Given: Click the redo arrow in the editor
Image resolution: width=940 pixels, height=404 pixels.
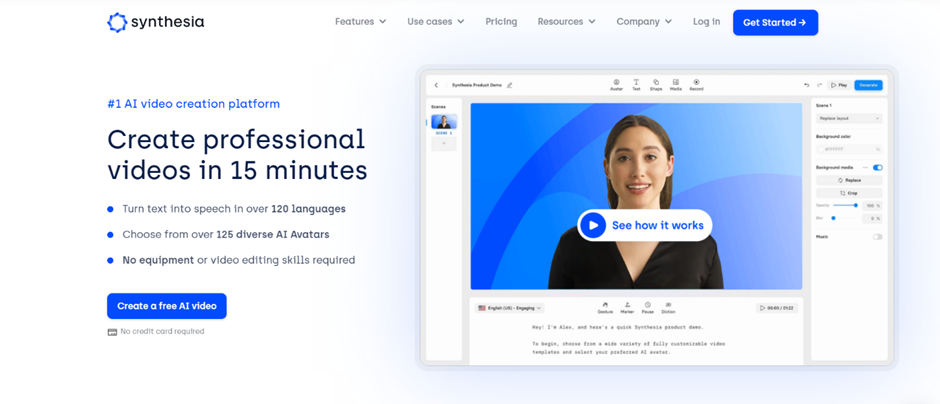Looking at the screenshot, I should tap(819, 85).
